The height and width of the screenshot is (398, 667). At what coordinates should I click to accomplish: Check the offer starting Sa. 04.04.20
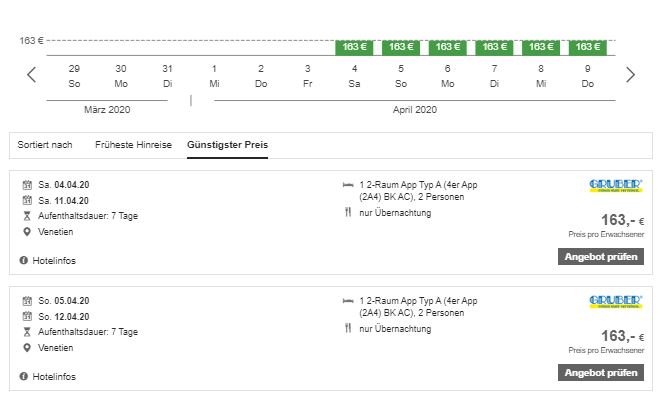tap(601, 257)
